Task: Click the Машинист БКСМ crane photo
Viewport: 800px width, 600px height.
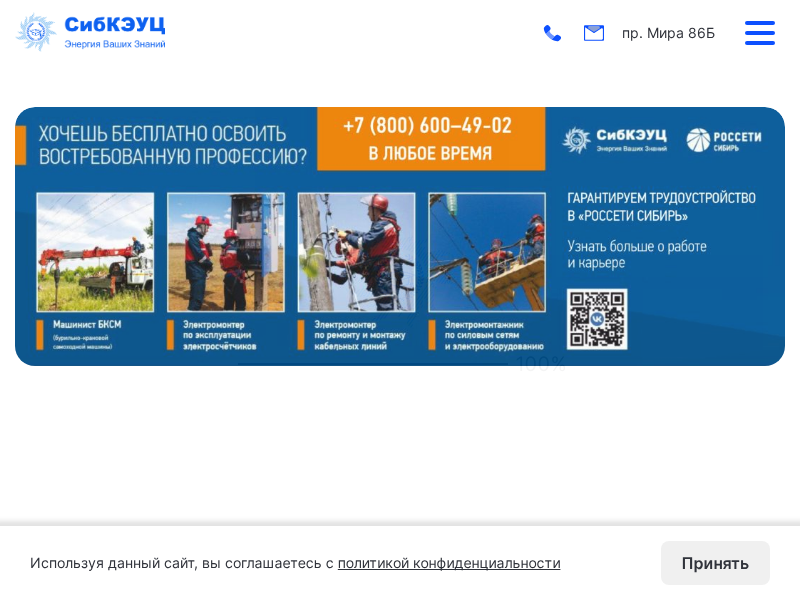Action: pos(95,252)
